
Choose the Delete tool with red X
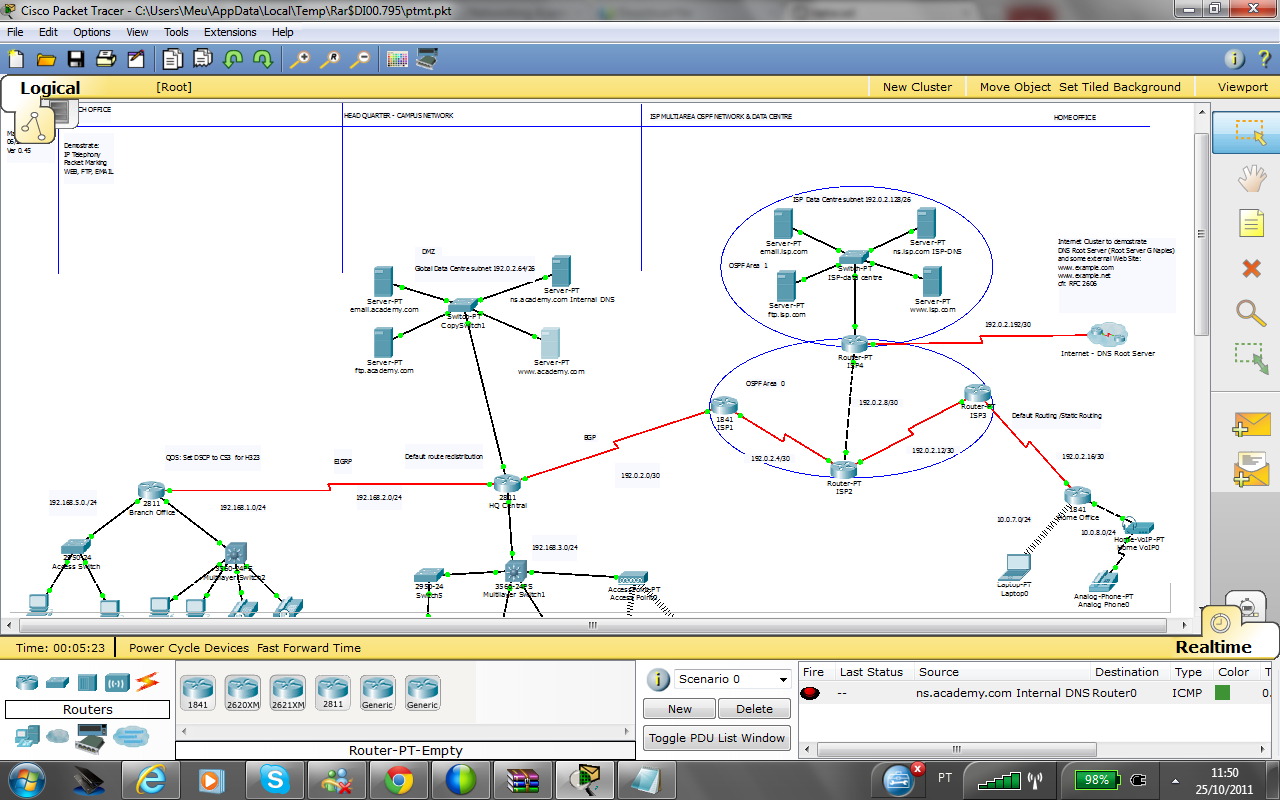pyautogui.click(x=1251, y=268)
